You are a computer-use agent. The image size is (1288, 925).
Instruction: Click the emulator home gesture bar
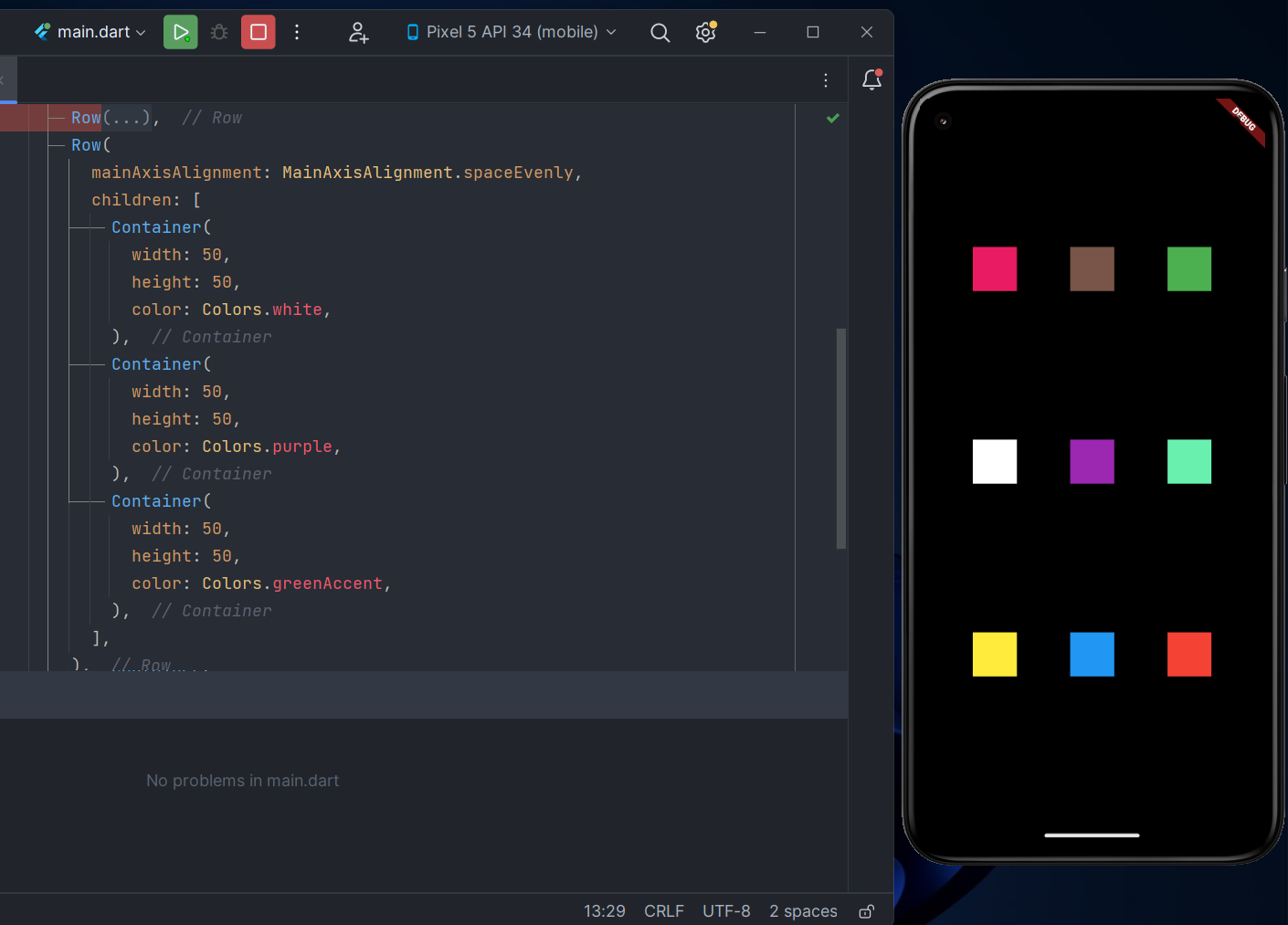(x=1092, y=835)
